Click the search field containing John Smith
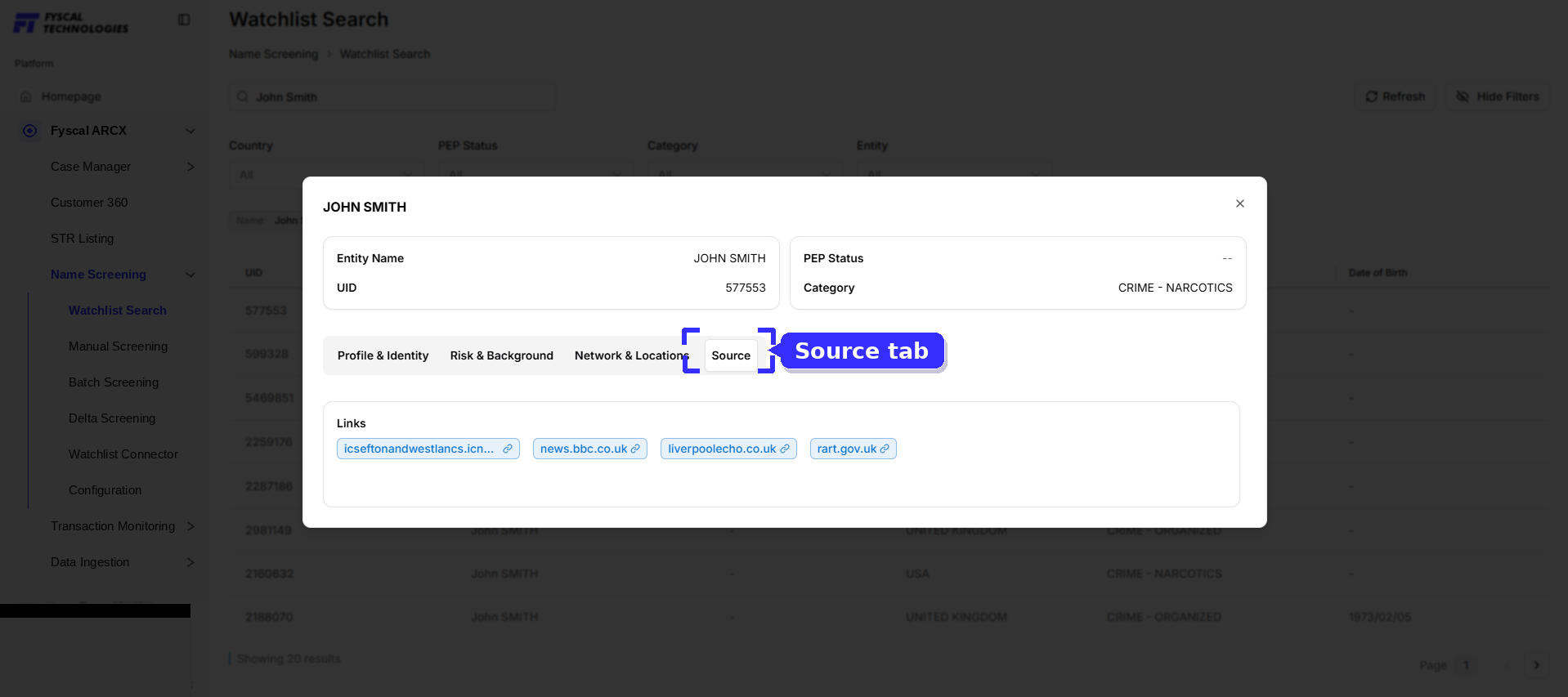 [x=392, y=96]
